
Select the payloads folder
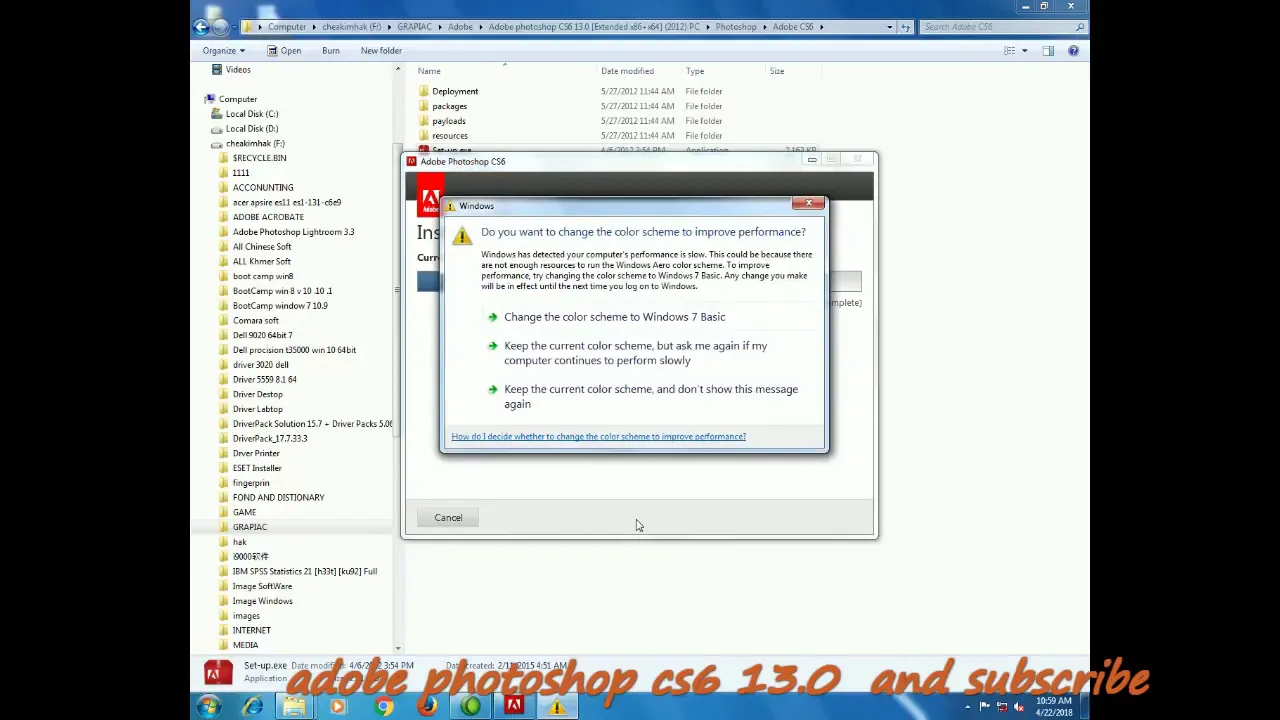(448, 121)
